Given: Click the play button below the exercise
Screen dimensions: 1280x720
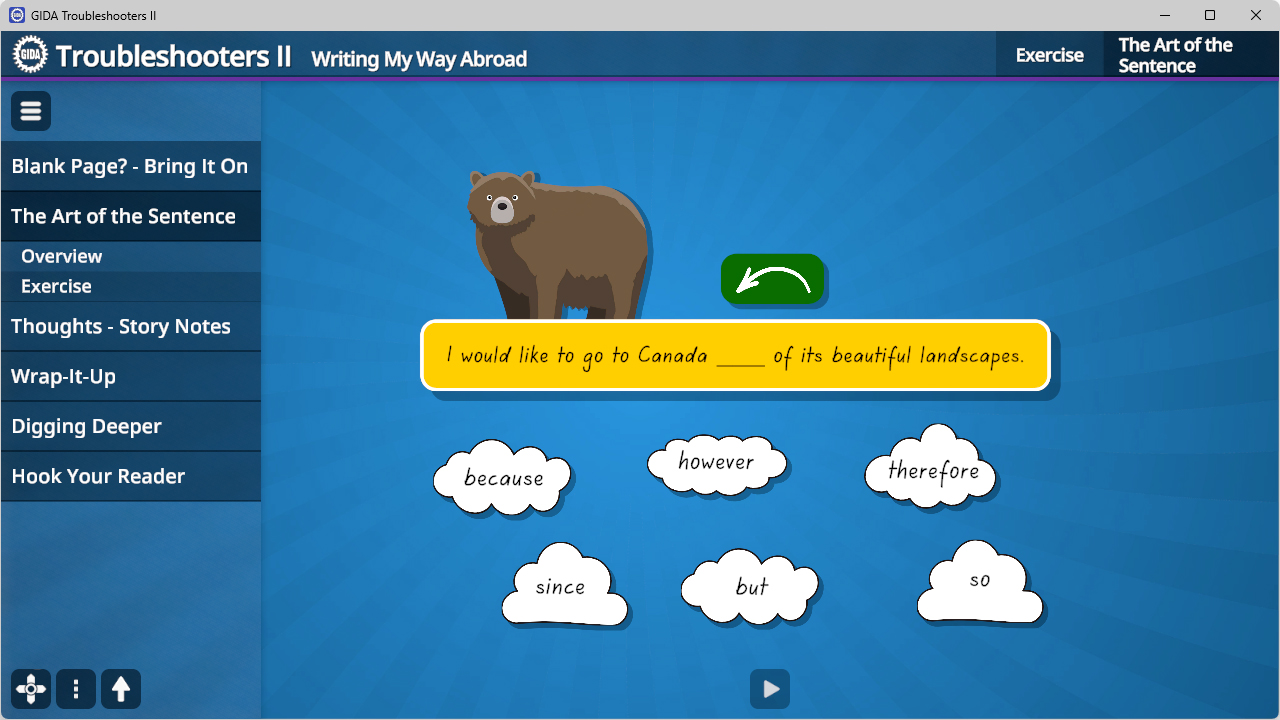Looking at the screenshot, I should click(769, 689).
